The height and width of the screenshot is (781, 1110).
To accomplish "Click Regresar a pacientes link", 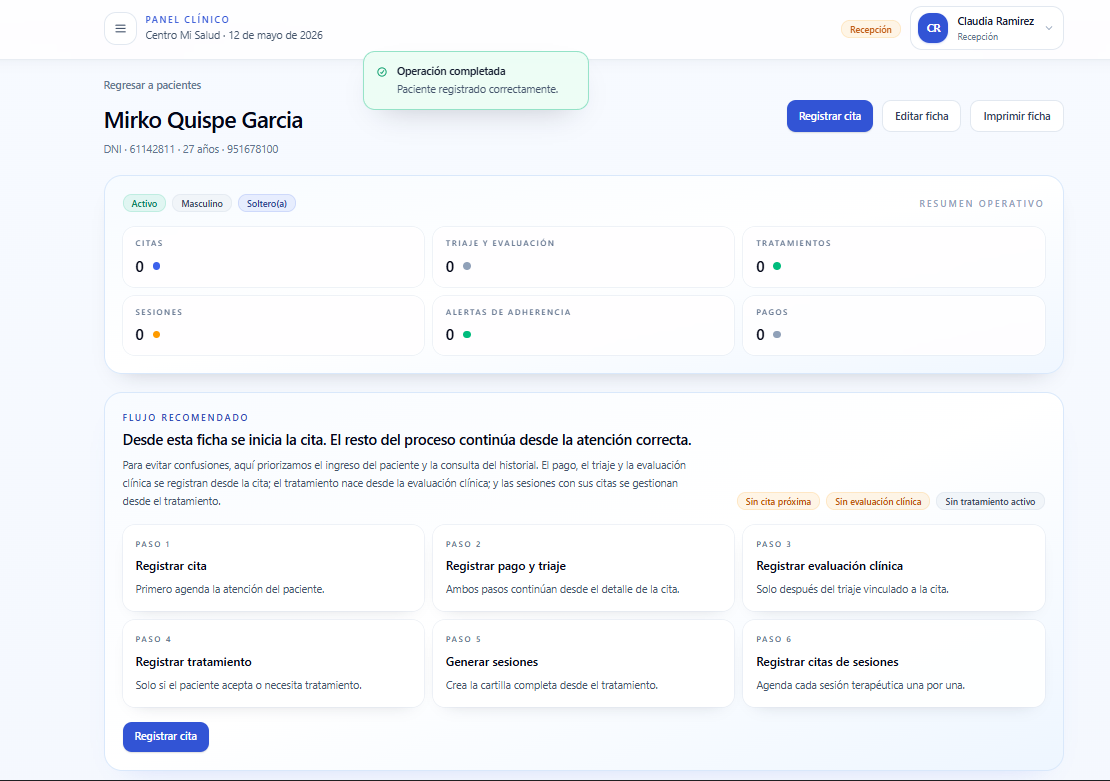I will [x=152, y=85].
